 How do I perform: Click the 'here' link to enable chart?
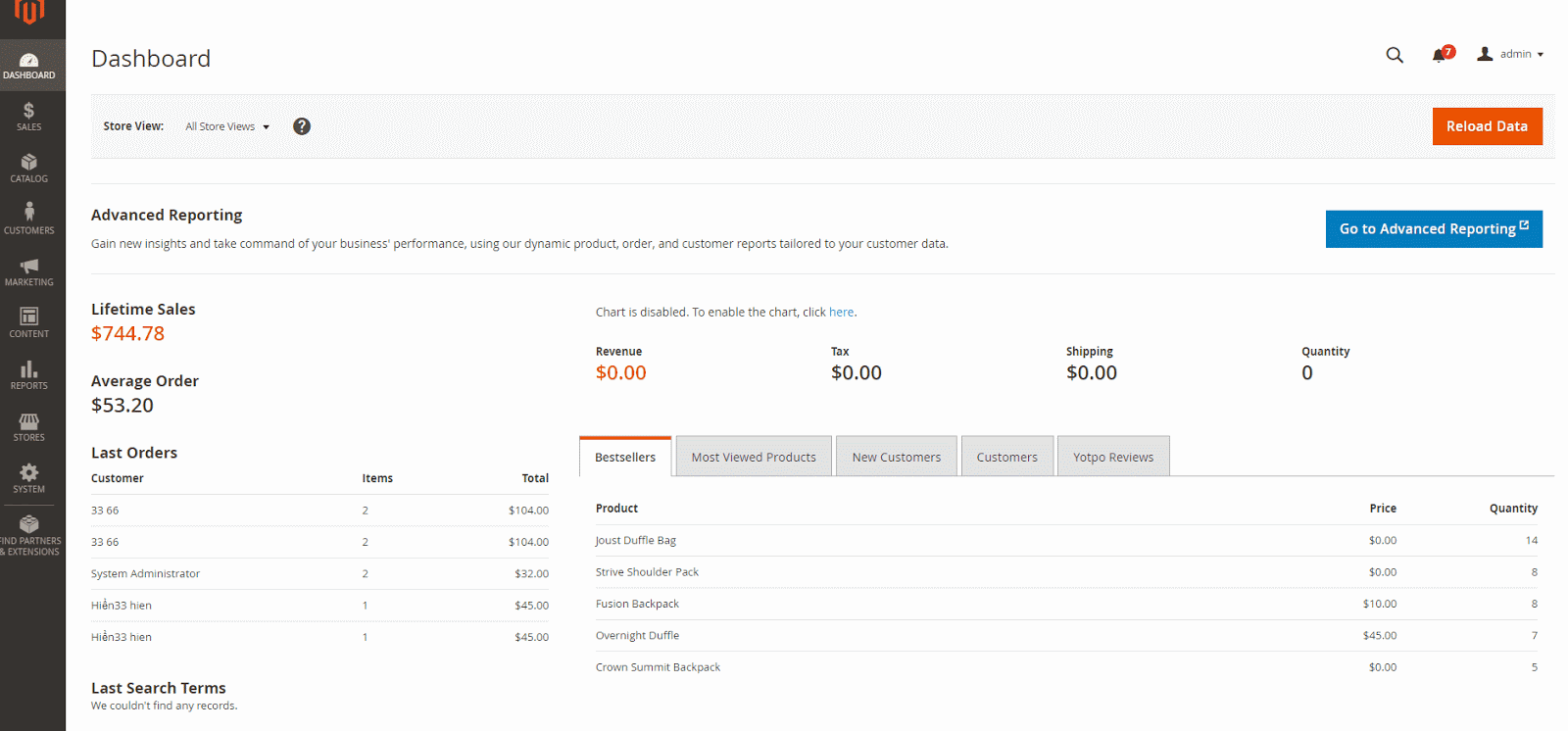pos(841,313)
